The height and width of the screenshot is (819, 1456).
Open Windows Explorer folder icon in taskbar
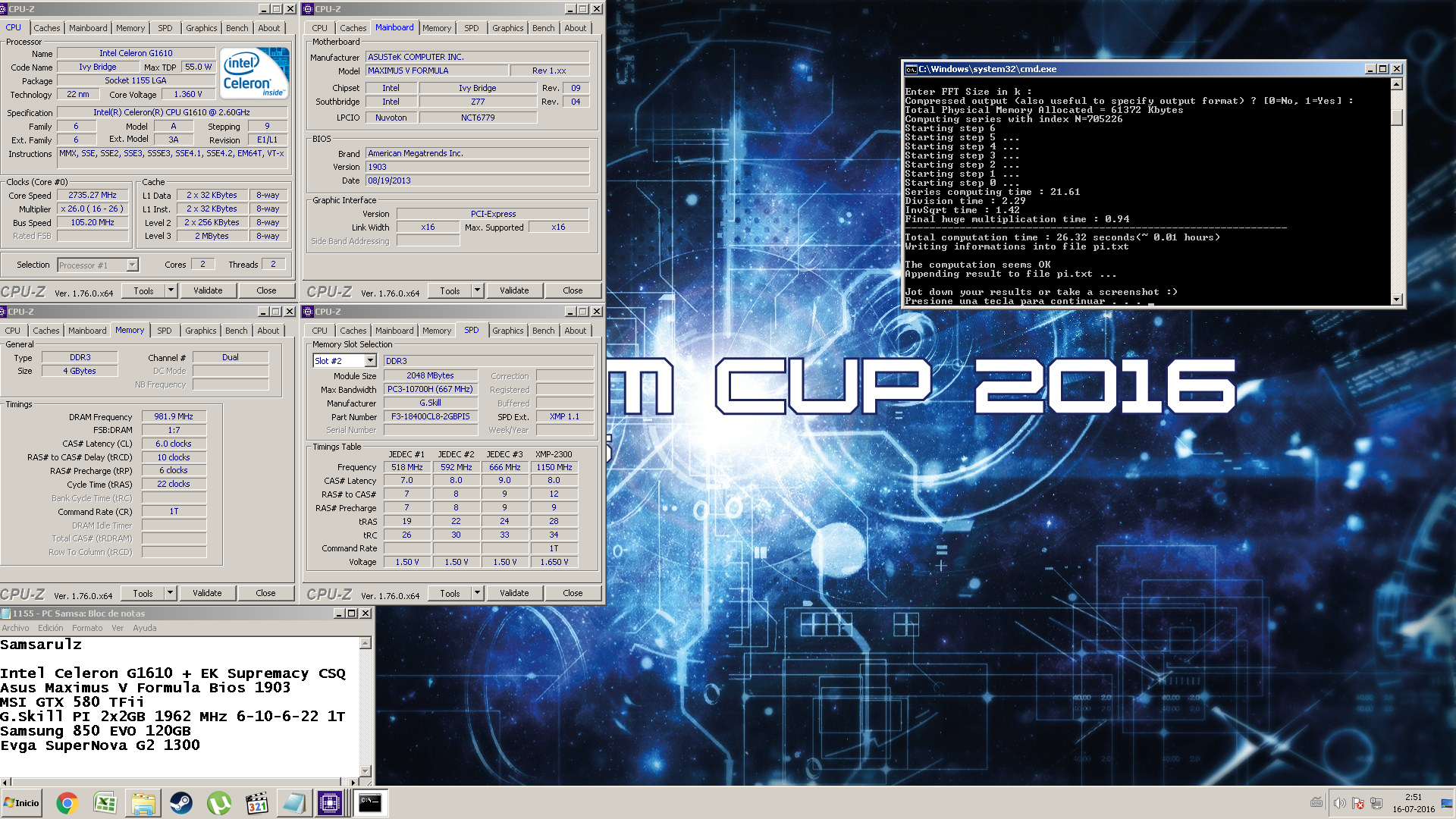(143, 803)
